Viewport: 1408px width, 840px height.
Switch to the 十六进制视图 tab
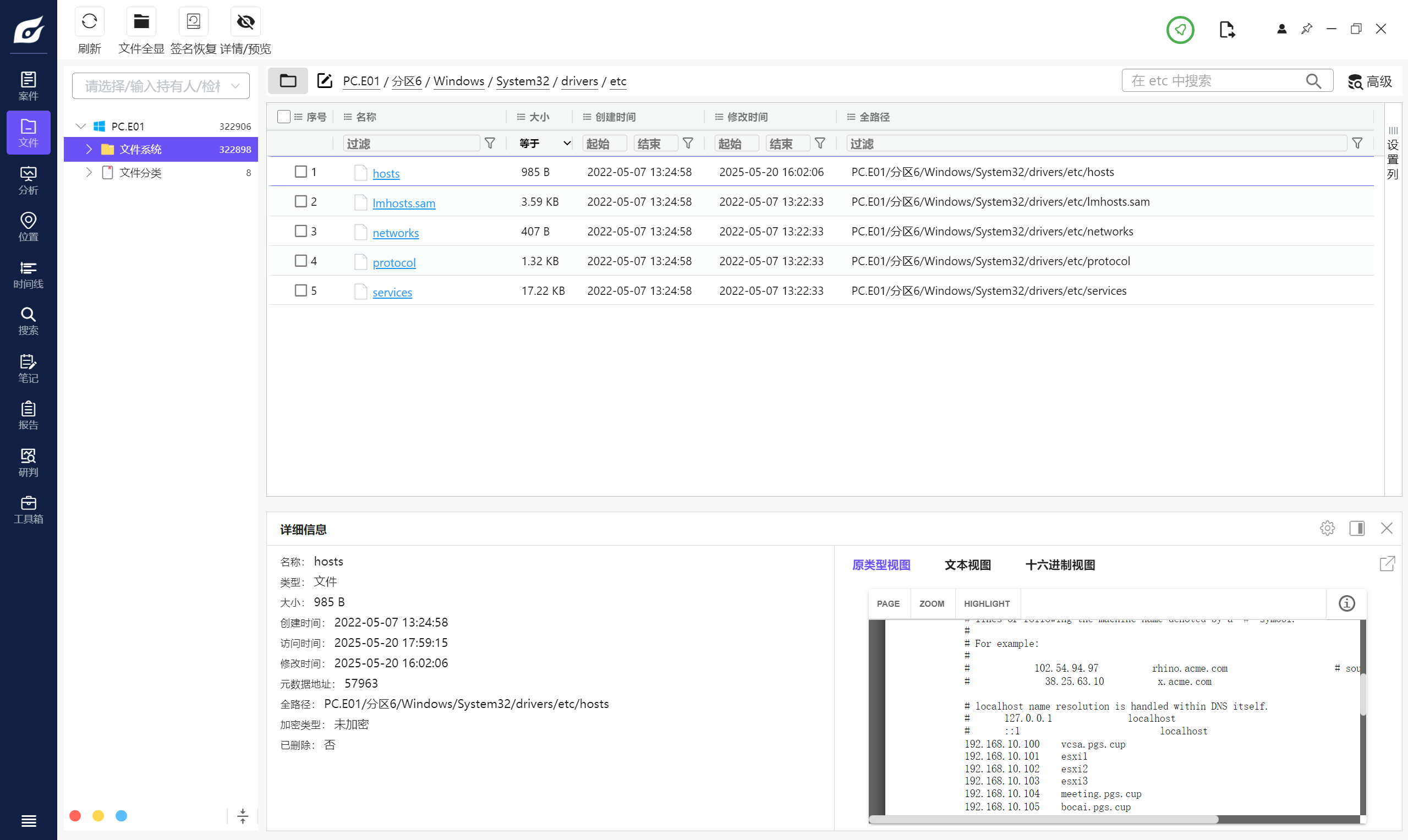(1059, 564)
